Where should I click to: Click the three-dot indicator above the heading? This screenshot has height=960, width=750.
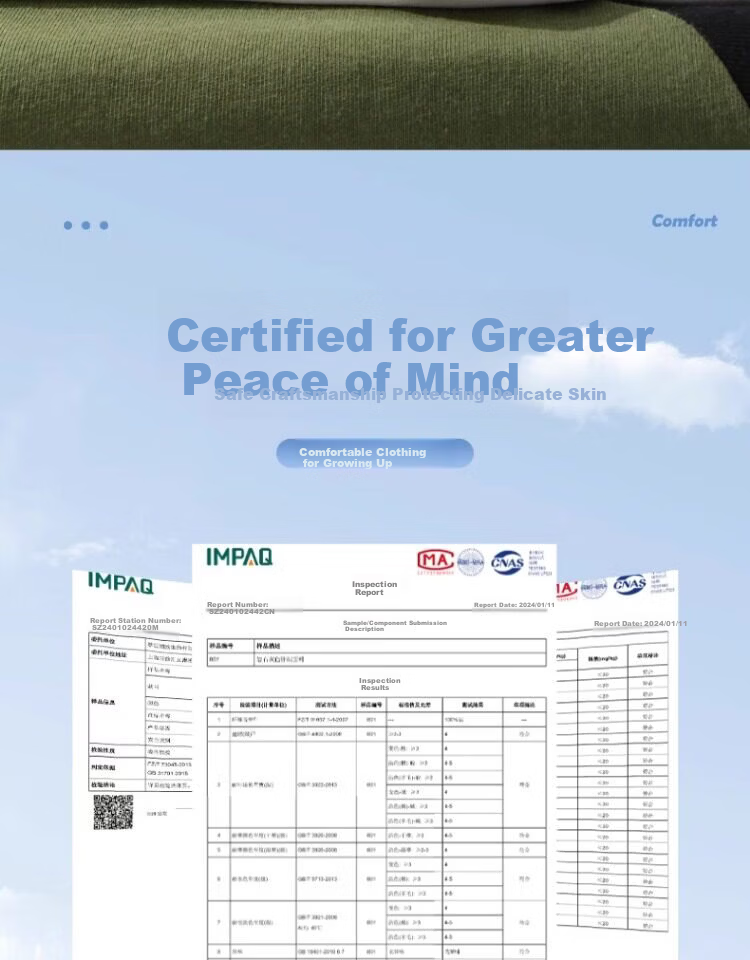(86, 225)
